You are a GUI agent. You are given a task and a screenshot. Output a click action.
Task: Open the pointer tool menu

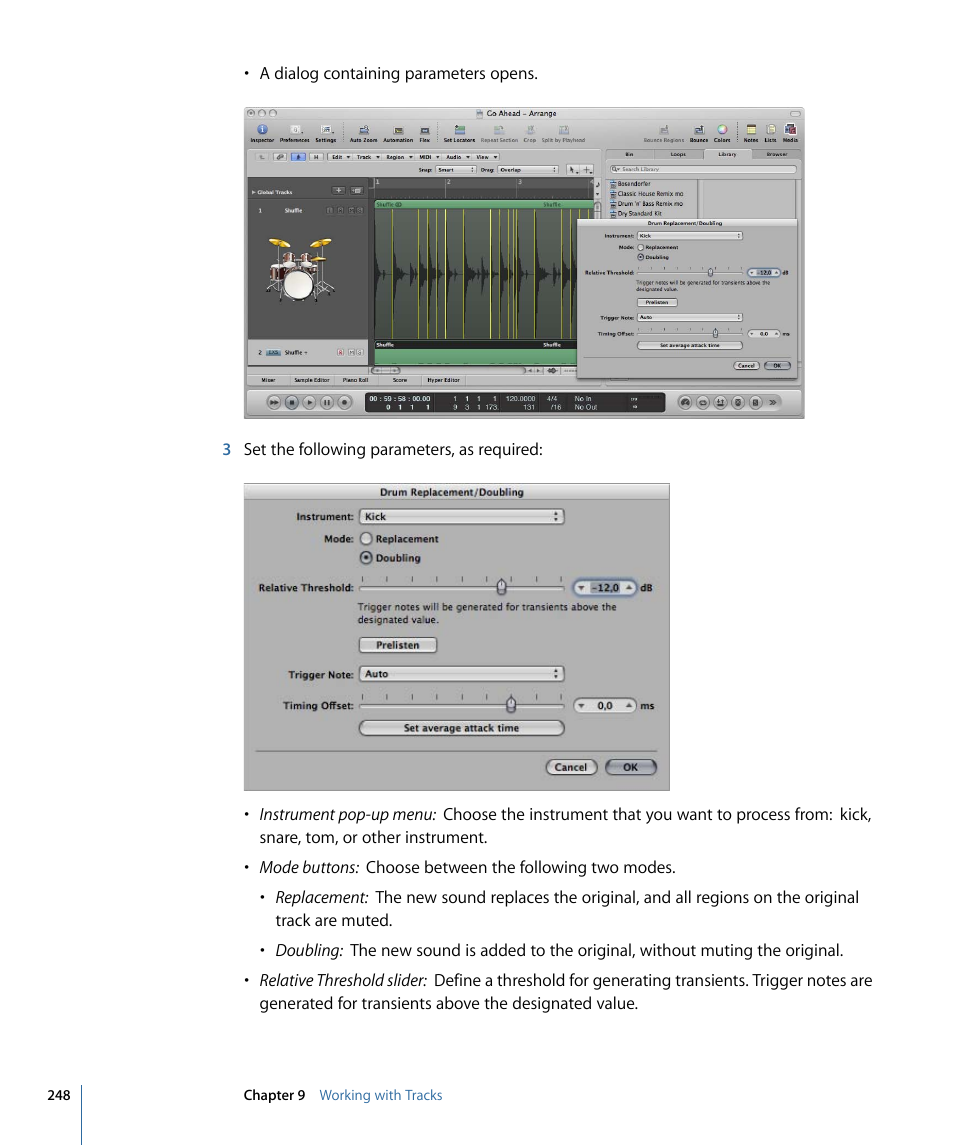[x=573, y=169]
